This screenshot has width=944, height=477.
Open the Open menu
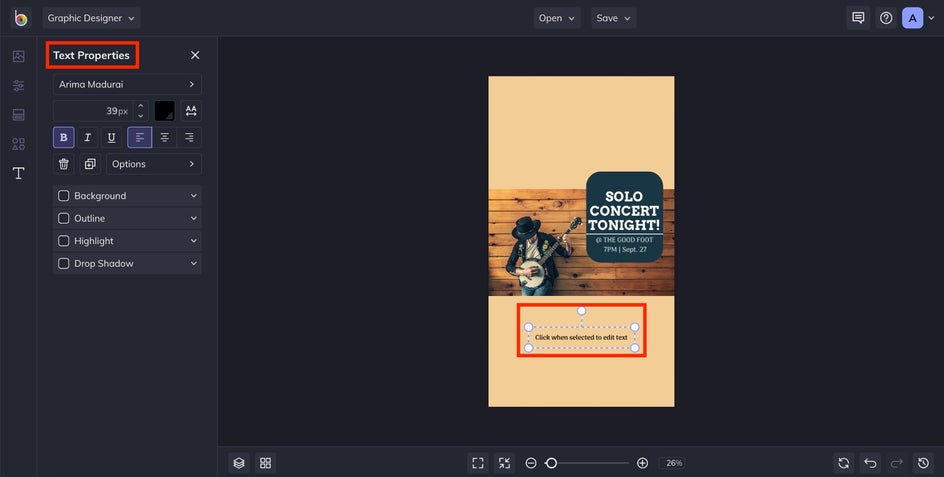tap(557, 18)
